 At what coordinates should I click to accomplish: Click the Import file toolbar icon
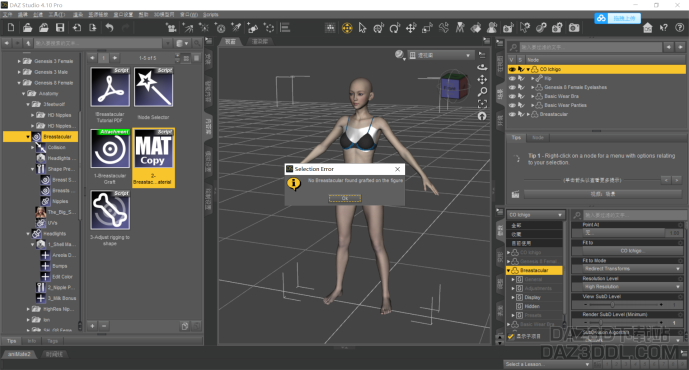click(x=77, y=28)
